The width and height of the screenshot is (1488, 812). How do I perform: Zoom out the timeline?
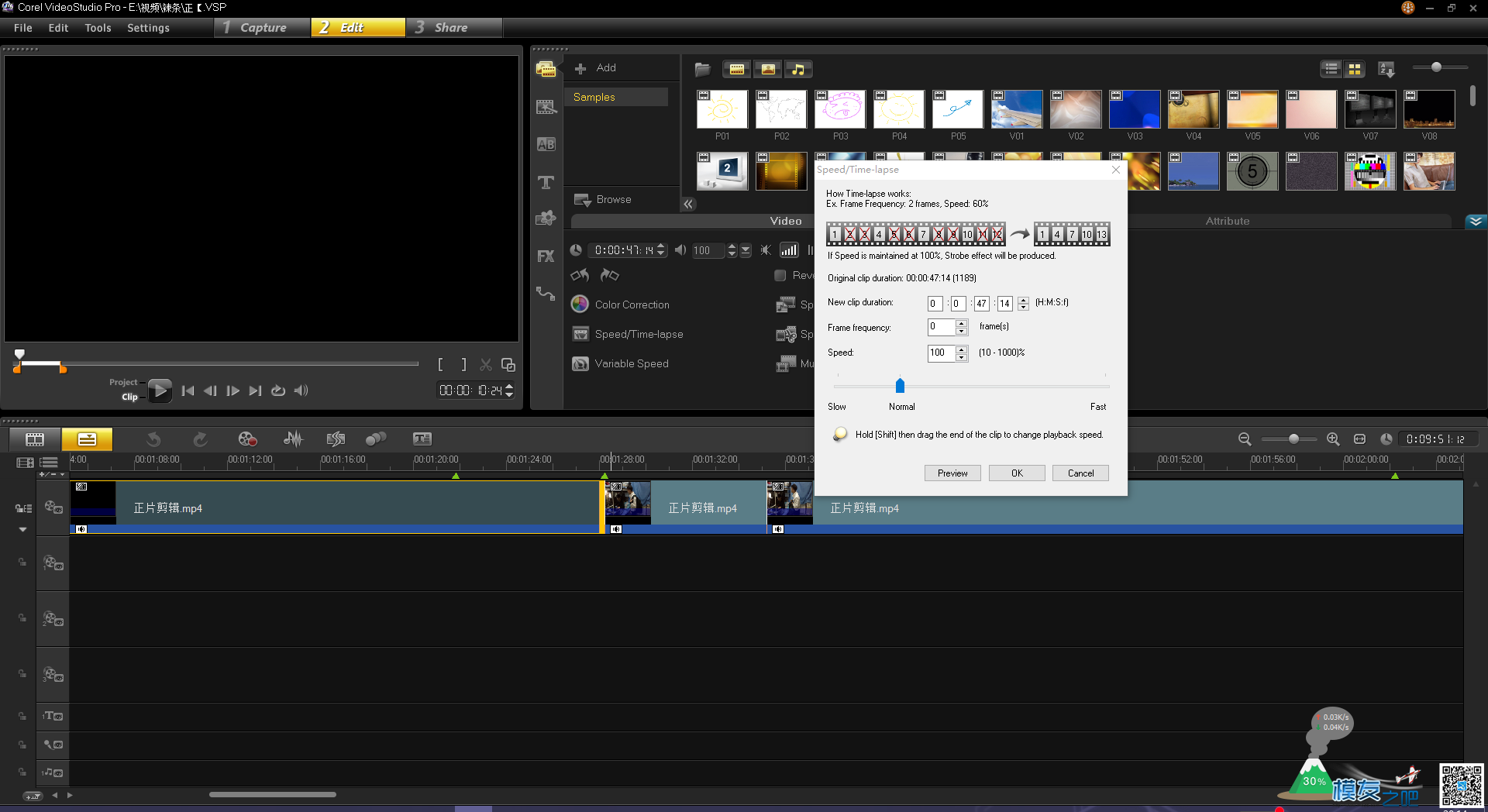point(1245,439)
